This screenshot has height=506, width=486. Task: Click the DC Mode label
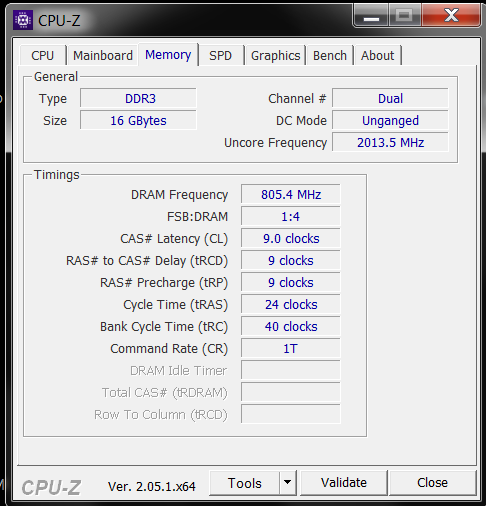301,121
